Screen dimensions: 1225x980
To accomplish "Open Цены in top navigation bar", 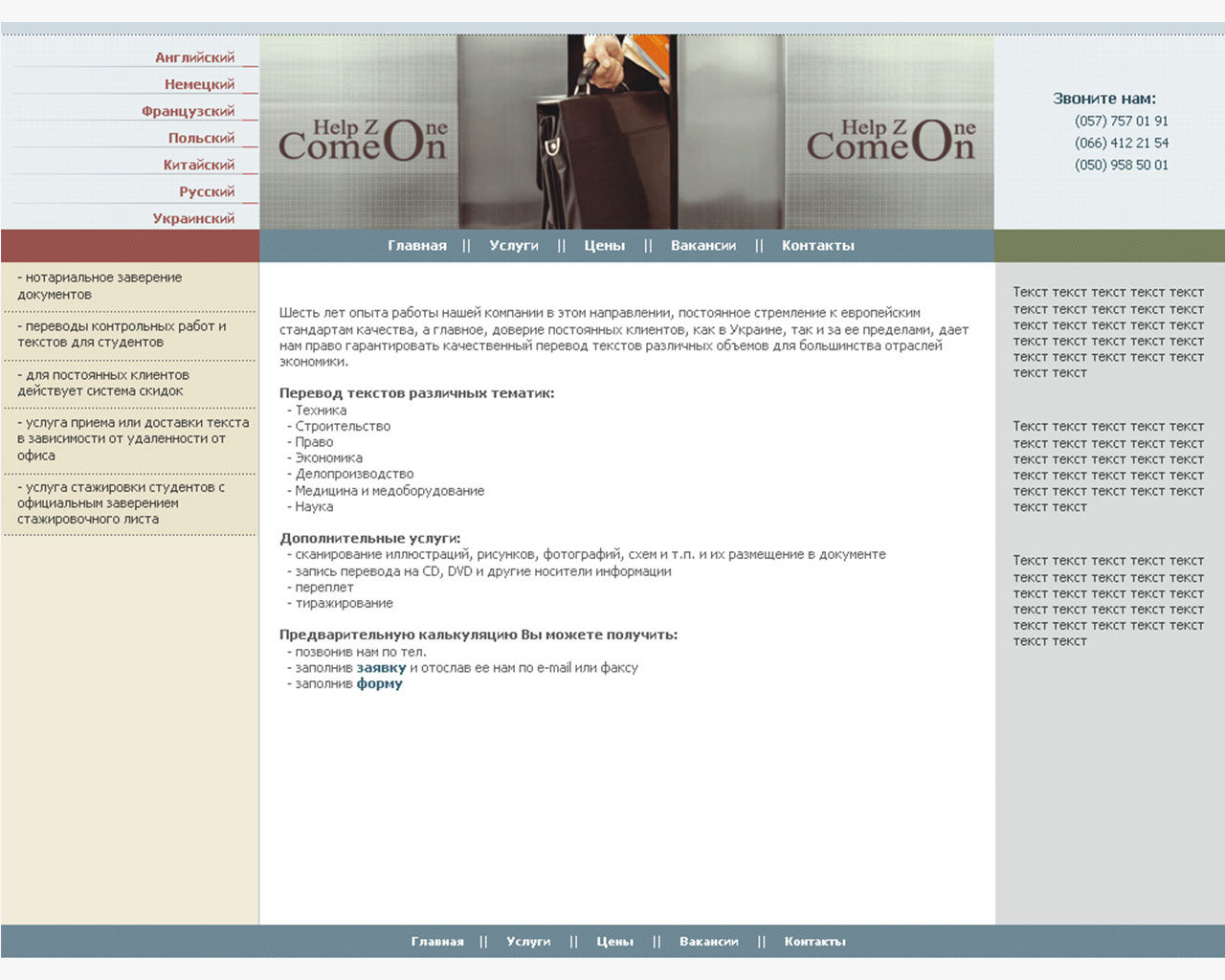I will [605, 246].
